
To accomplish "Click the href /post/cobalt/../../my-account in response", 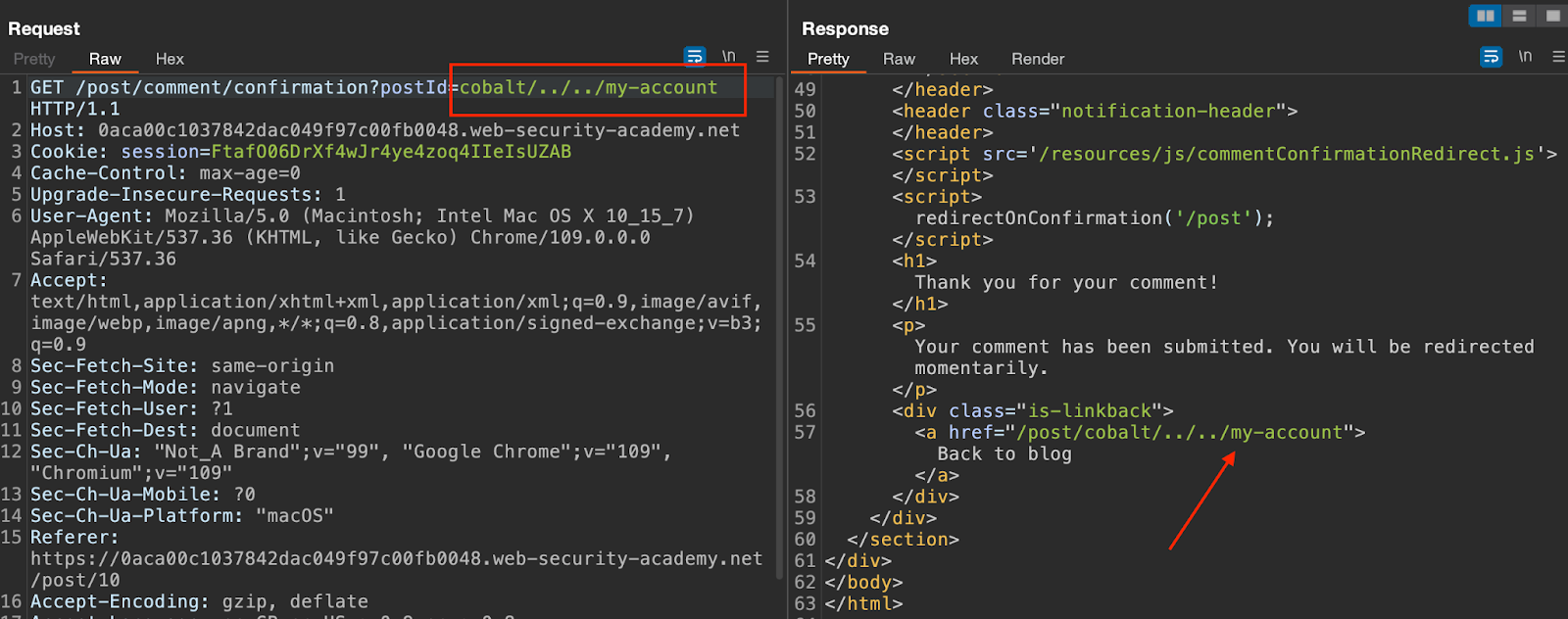I will (x=1179, y=432).
